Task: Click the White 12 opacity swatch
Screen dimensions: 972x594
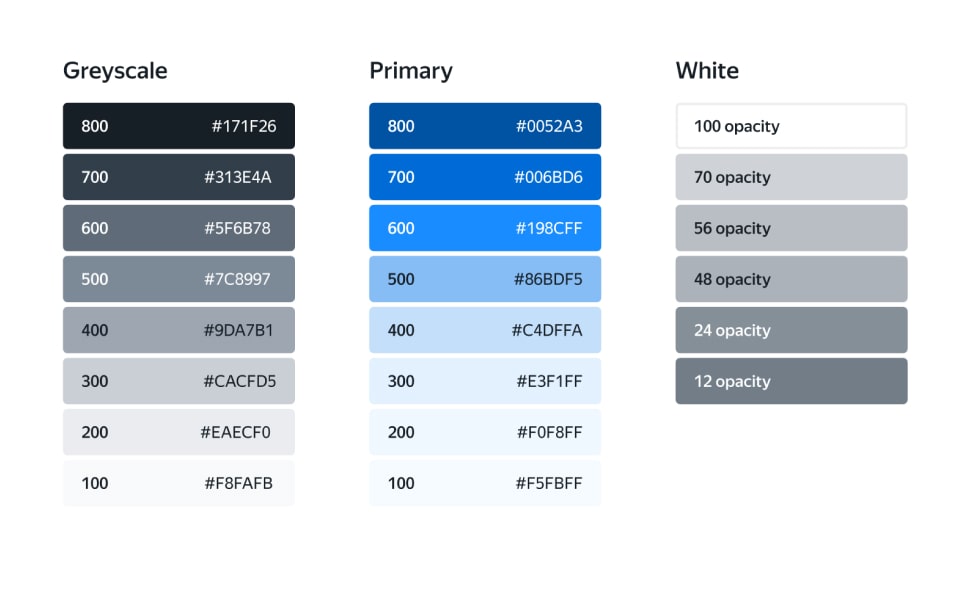Action: pyautogui.click(x=791, y=381)
